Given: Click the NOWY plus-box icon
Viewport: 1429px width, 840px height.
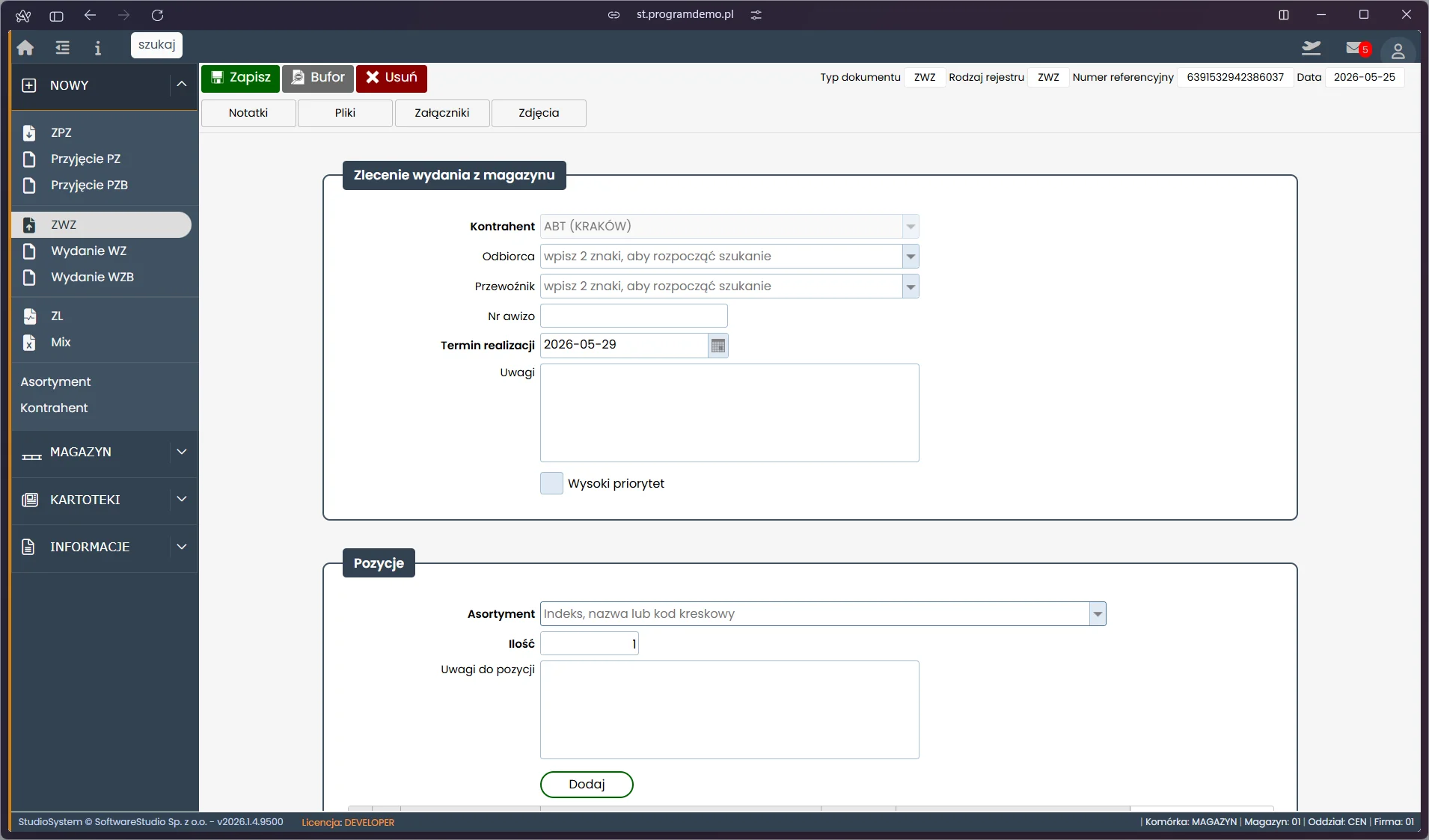Looking at the screenshot, I should point(28,85).
